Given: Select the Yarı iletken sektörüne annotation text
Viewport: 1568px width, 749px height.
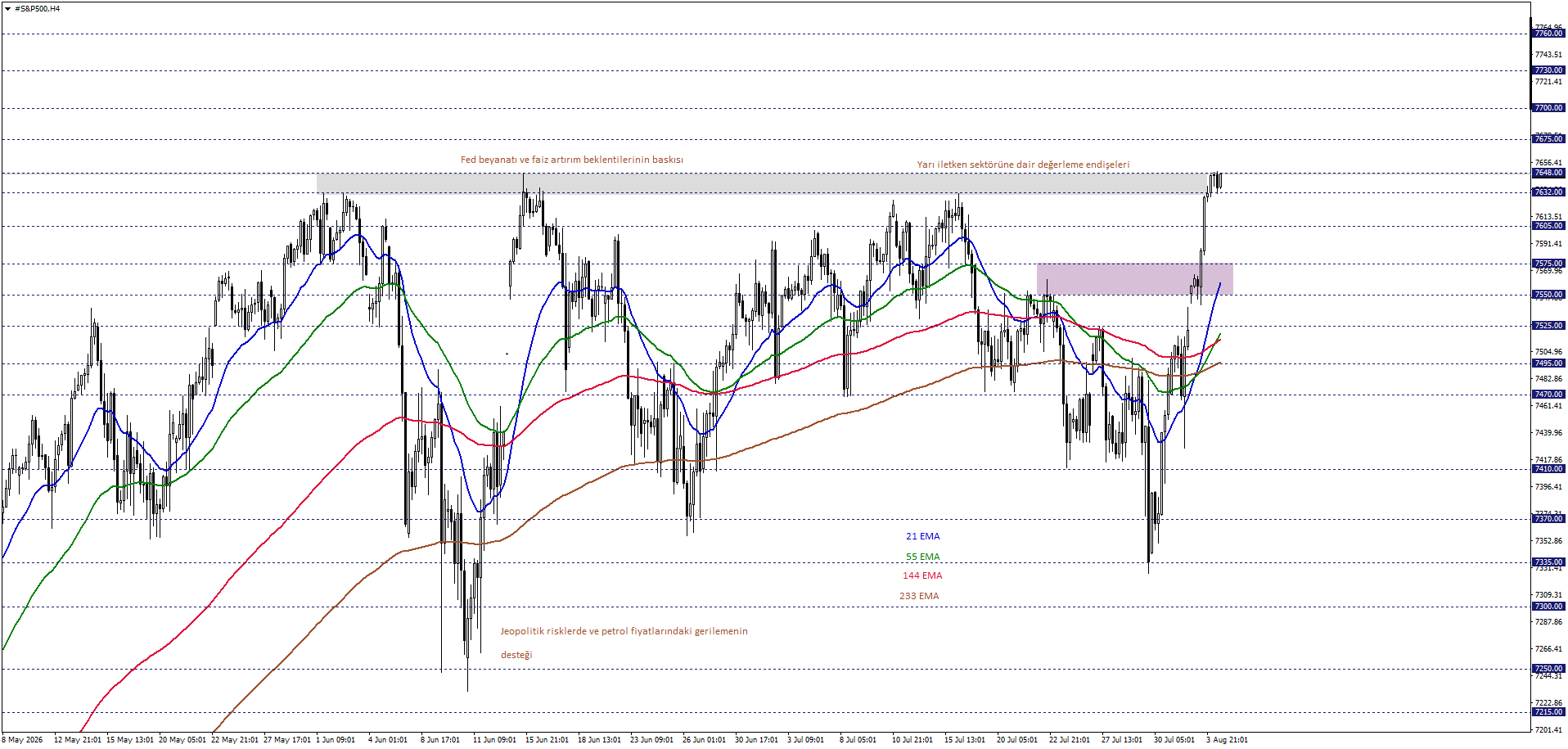Looking at the screenshot, I should coord(1023,165).
